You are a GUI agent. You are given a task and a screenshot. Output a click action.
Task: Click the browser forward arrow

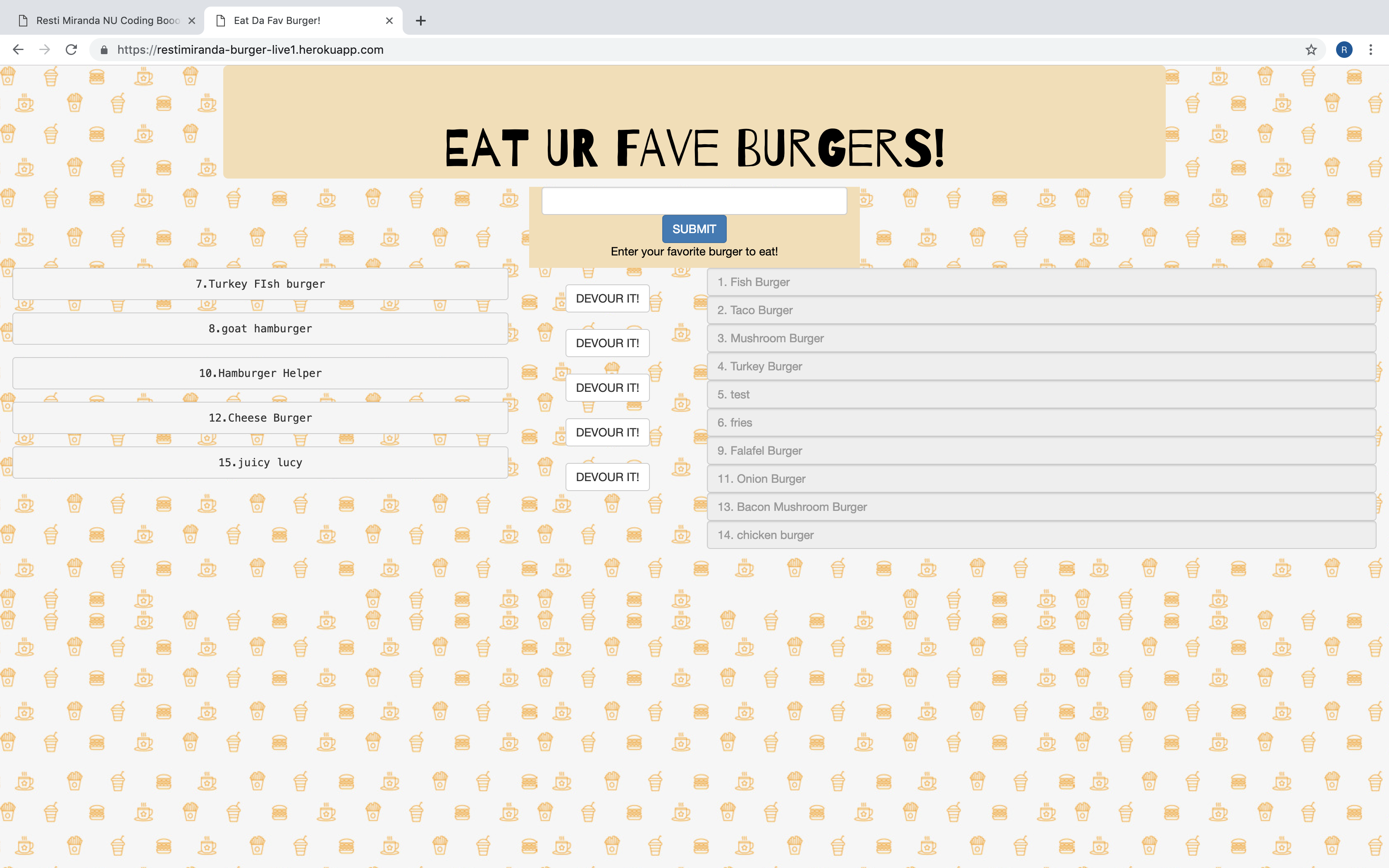pos(45,50)
